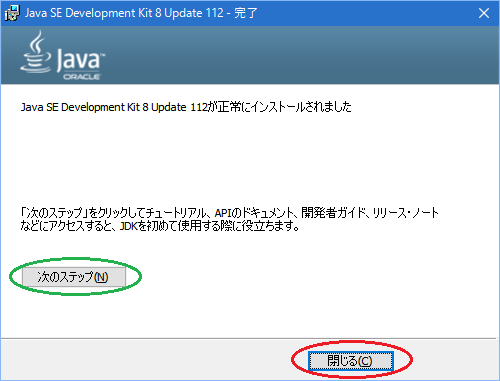This screenshot has width=500, height=381.
Task: Close the installer window with X
Action: coord(484,13)
